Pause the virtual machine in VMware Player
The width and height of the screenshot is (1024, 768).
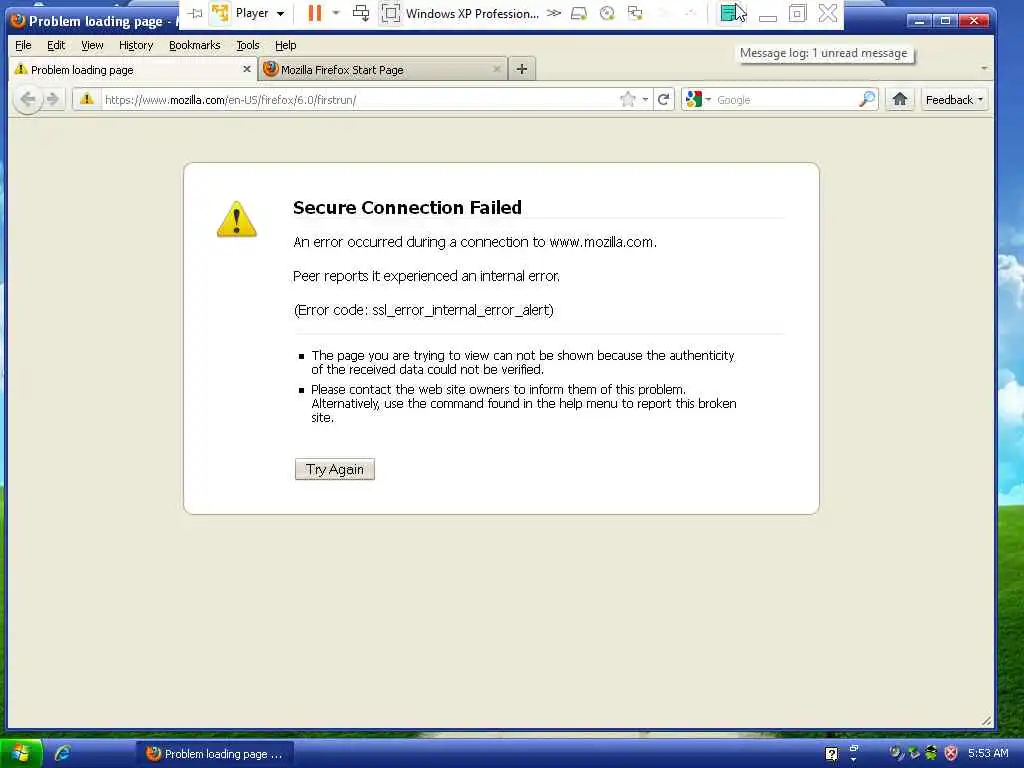(x=315, y=13)
